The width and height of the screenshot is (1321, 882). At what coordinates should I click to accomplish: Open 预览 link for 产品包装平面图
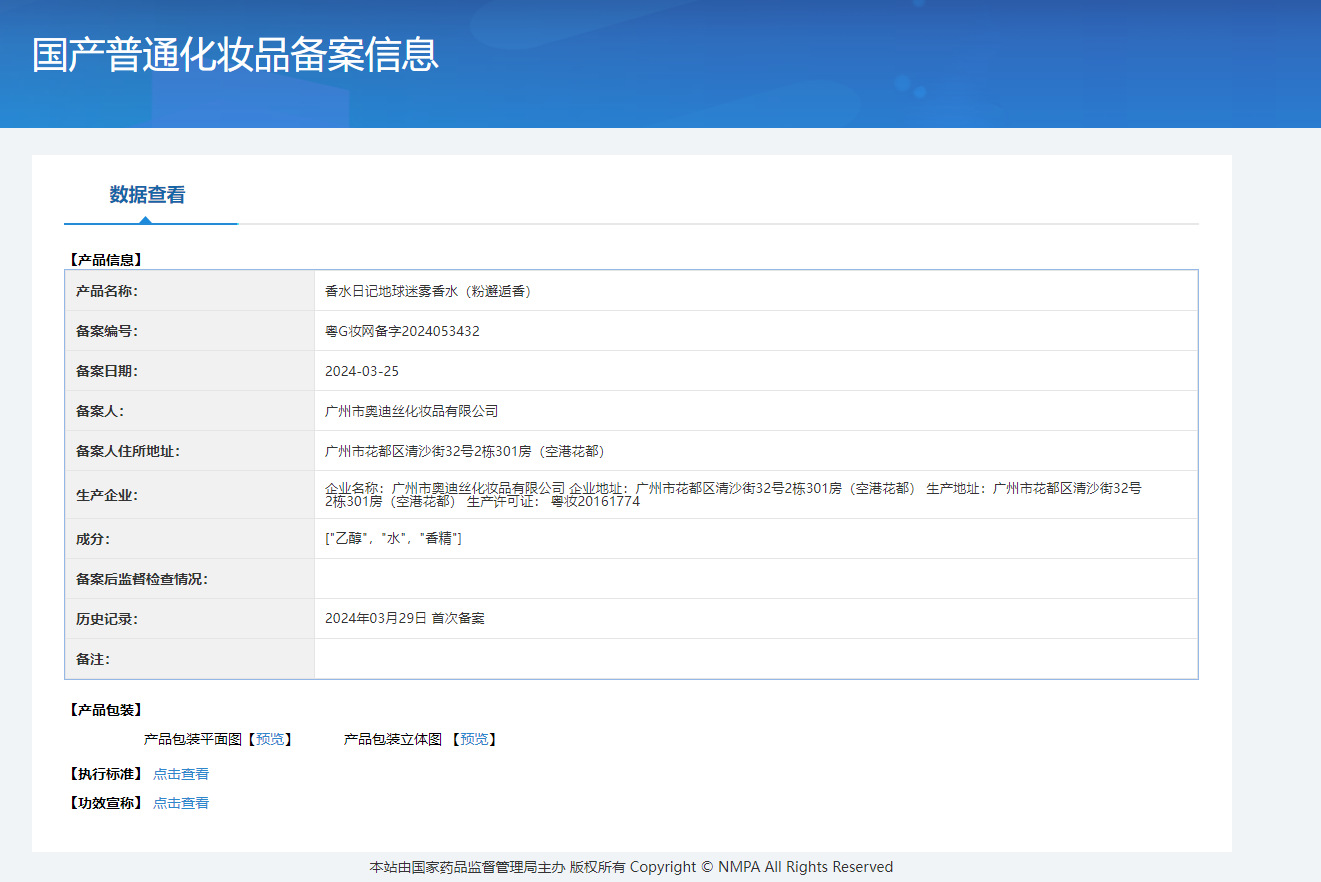pyautogui.click(x=270, y=739)
